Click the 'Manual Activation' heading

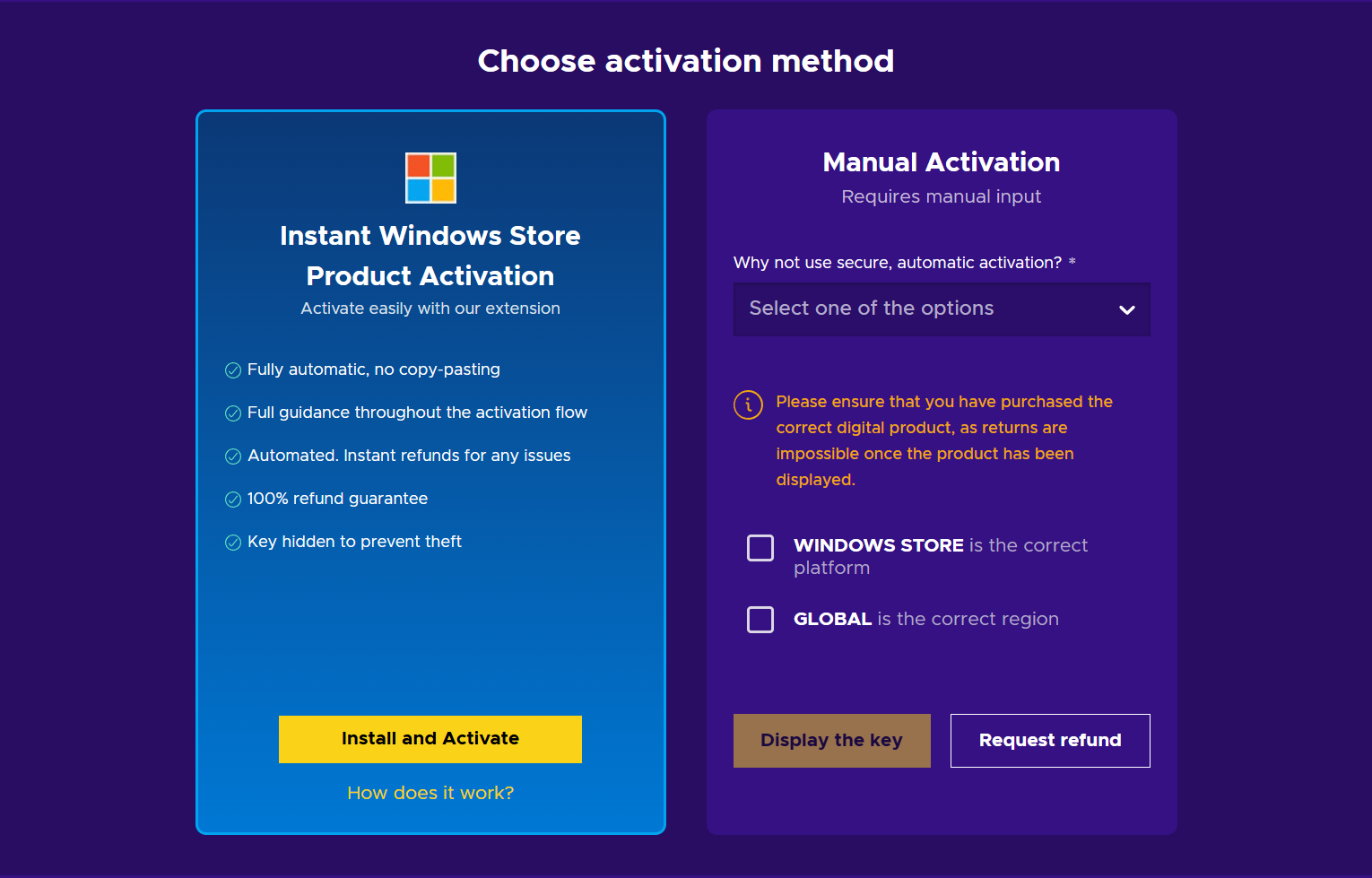pos(941,162)
